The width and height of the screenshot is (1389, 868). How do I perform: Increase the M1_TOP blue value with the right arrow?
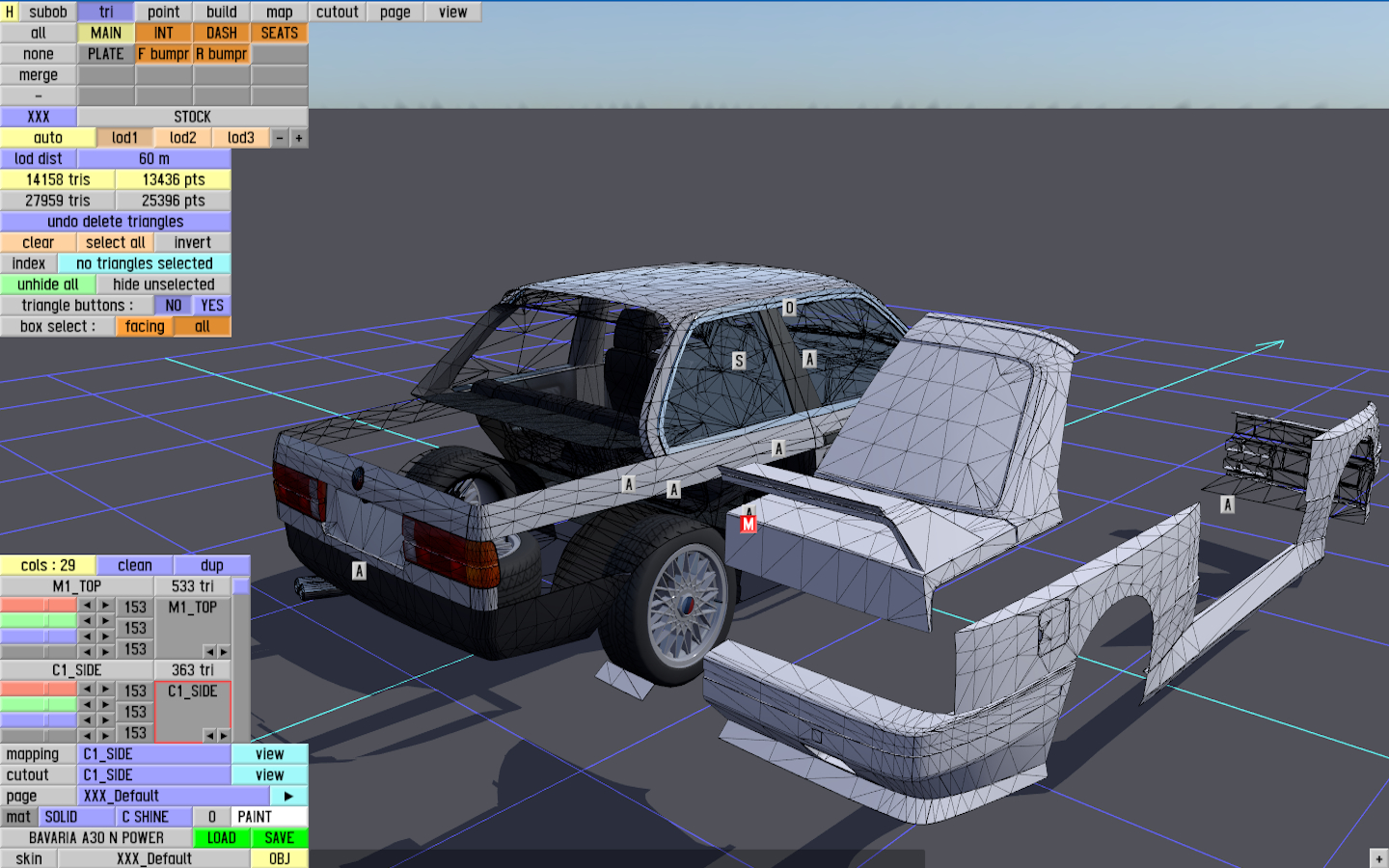point(106,637)
